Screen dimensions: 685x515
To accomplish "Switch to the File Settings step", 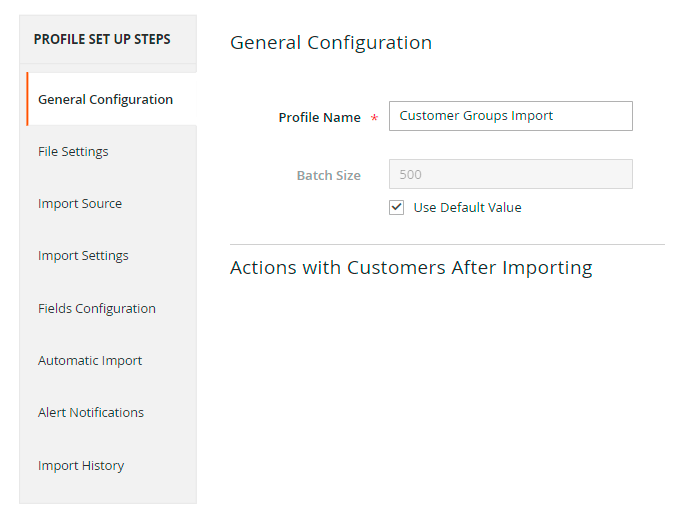I will (x=73, y=151).
